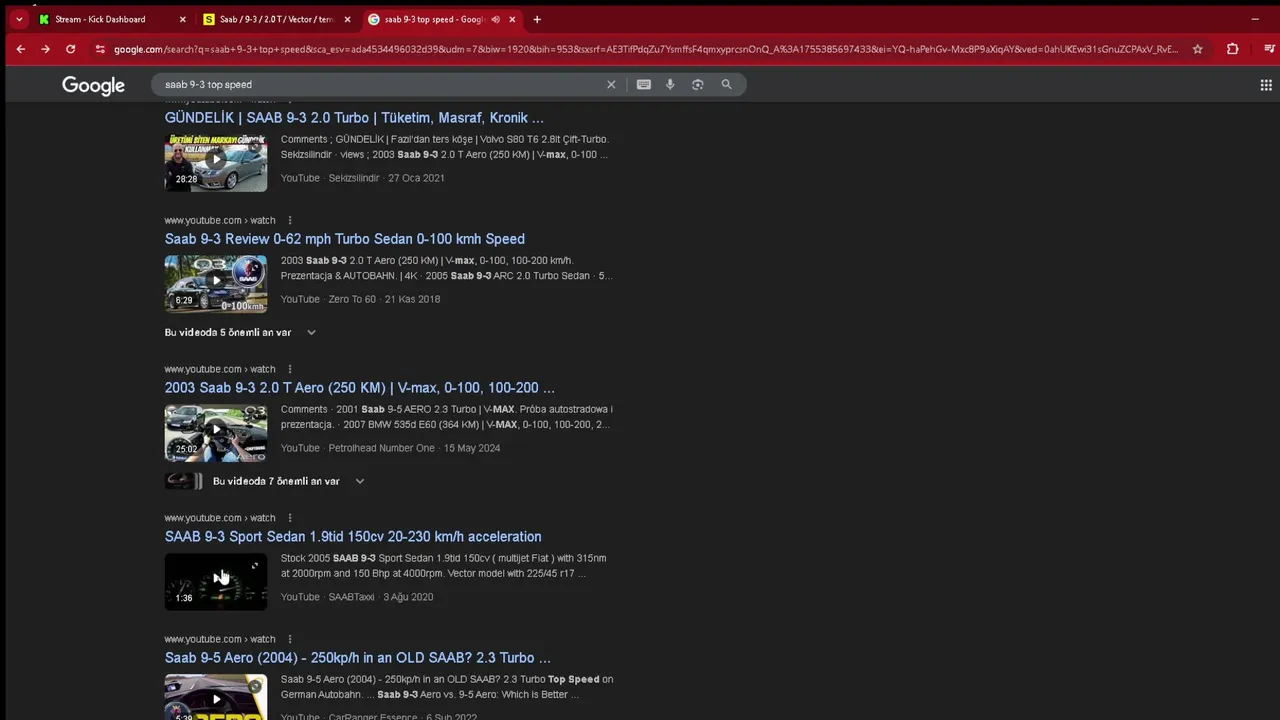Open the on-screen keyboard input tool
This screenshot has width=1280, height=720.
tap(644, 85)
